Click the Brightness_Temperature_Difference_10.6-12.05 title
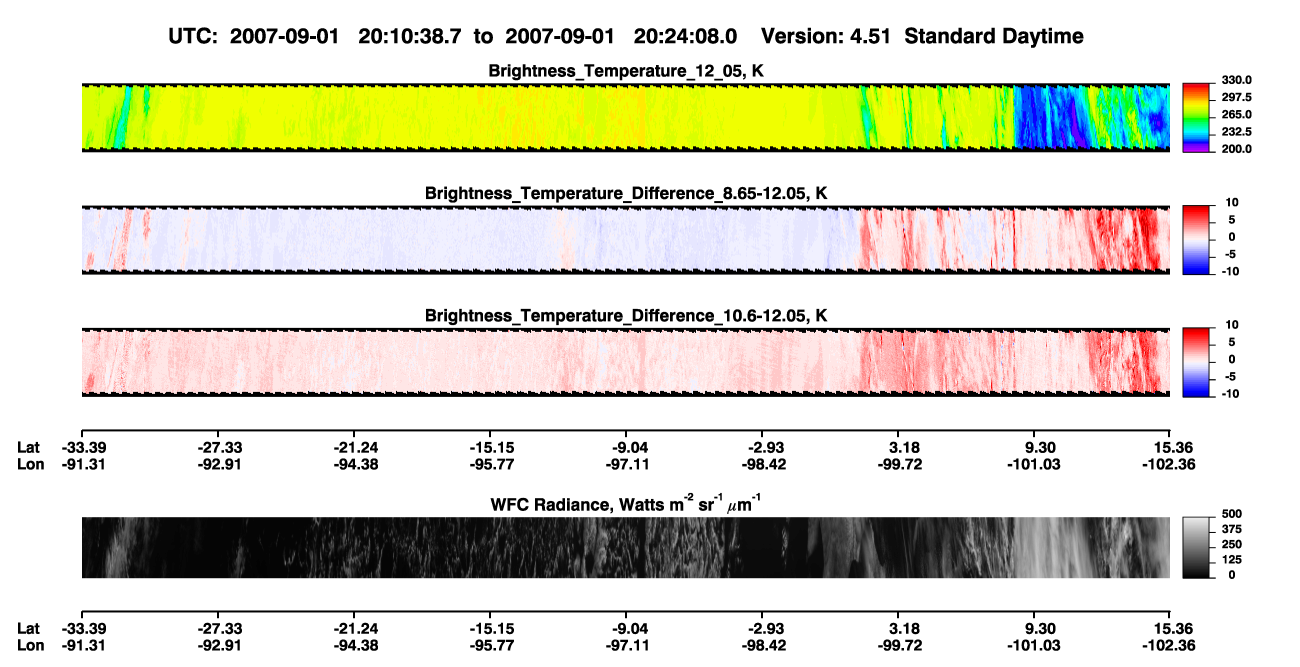The width and height of the screenshot is (1300, 667). click(626, 315)
